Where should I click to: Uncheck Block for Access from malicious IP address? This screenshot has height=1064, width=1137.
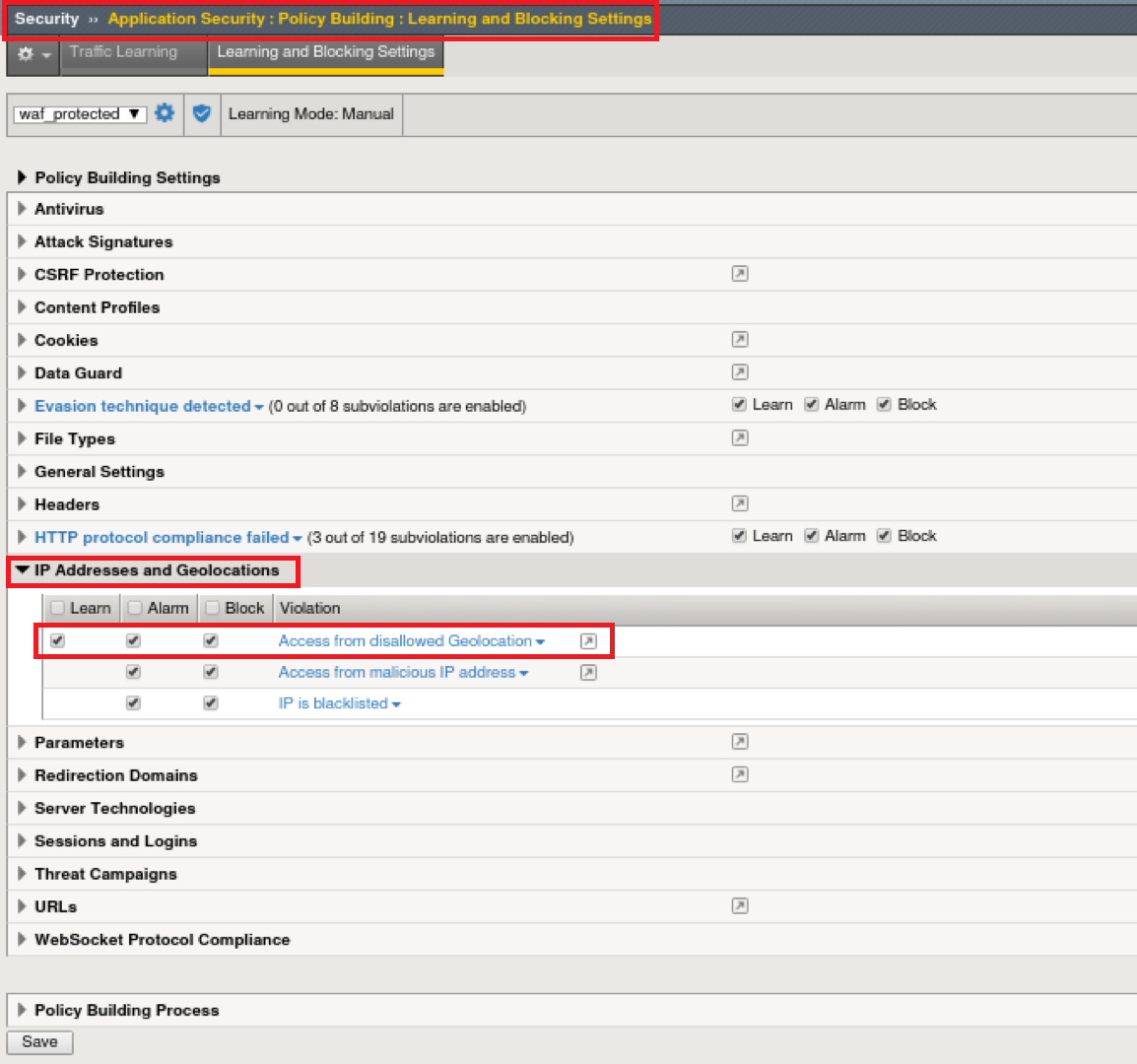click(211, 672)
